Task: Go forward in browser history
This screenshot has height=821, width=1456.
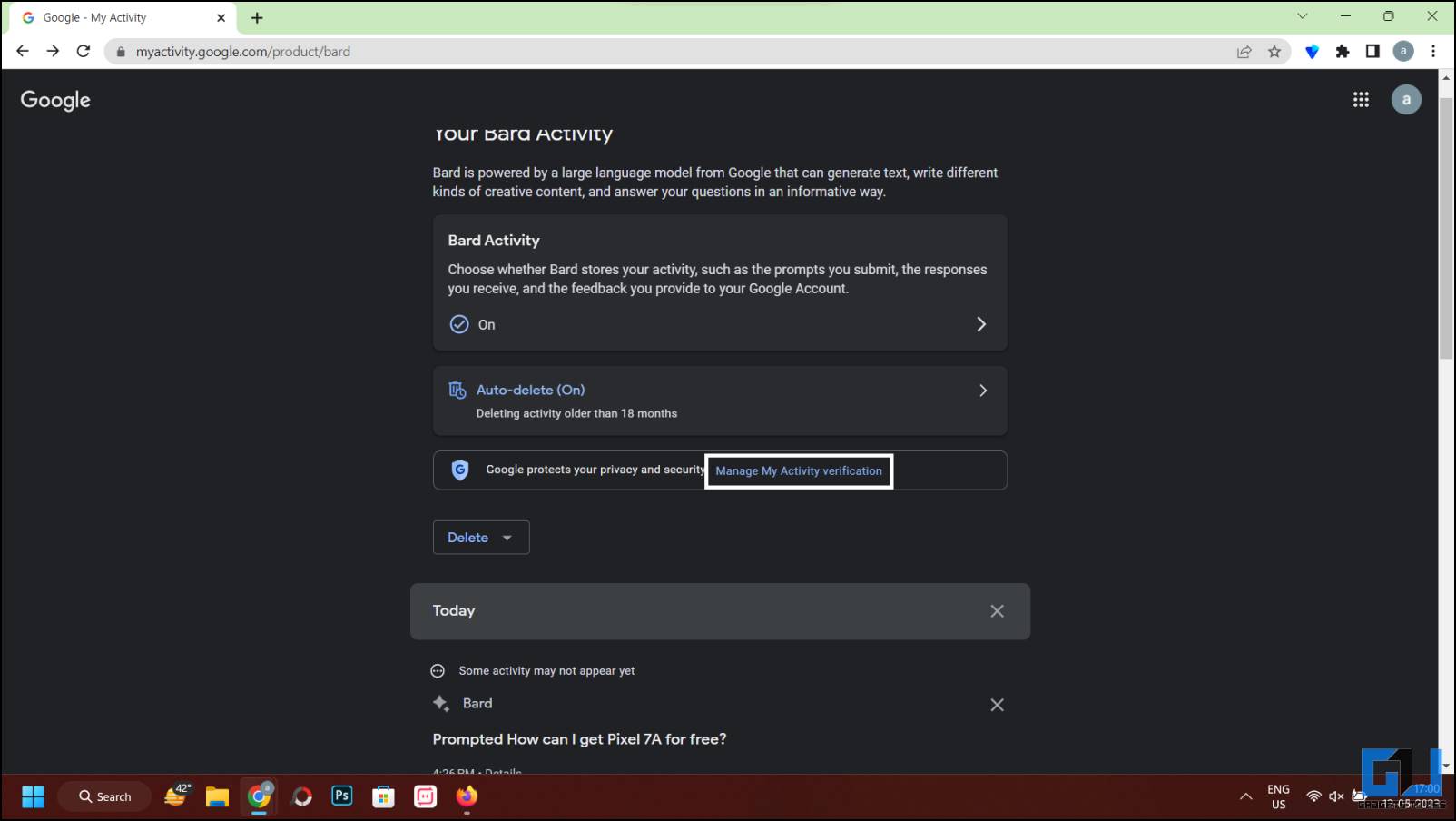Action: (x=53, y=51)
